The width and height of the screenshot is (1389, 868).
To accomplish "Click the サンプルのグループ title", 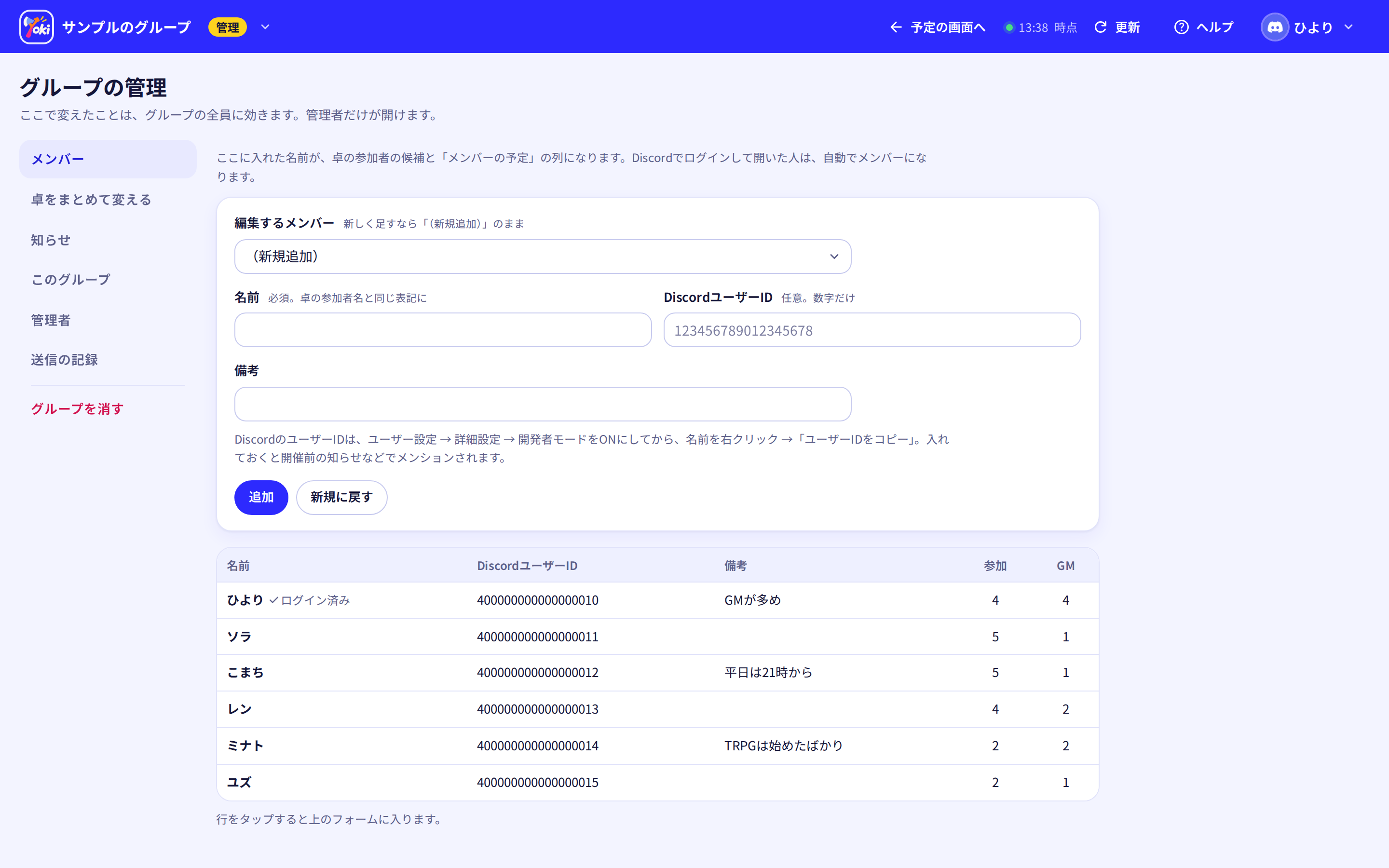I will pyautogui.click(x=126, y=27).
